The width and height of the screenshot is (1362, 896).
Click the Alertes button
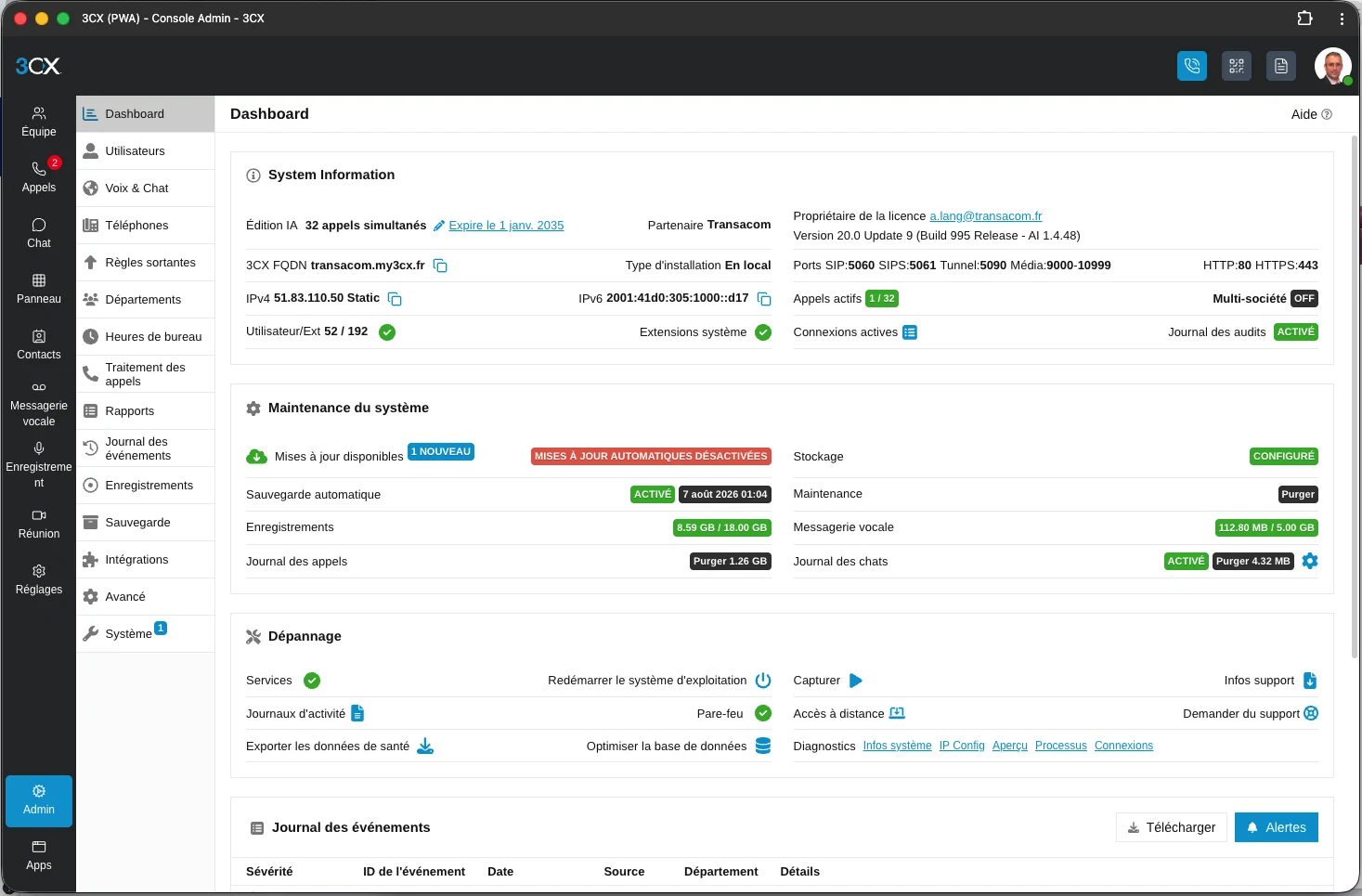pyautogui.click(x=1277, y=827)
